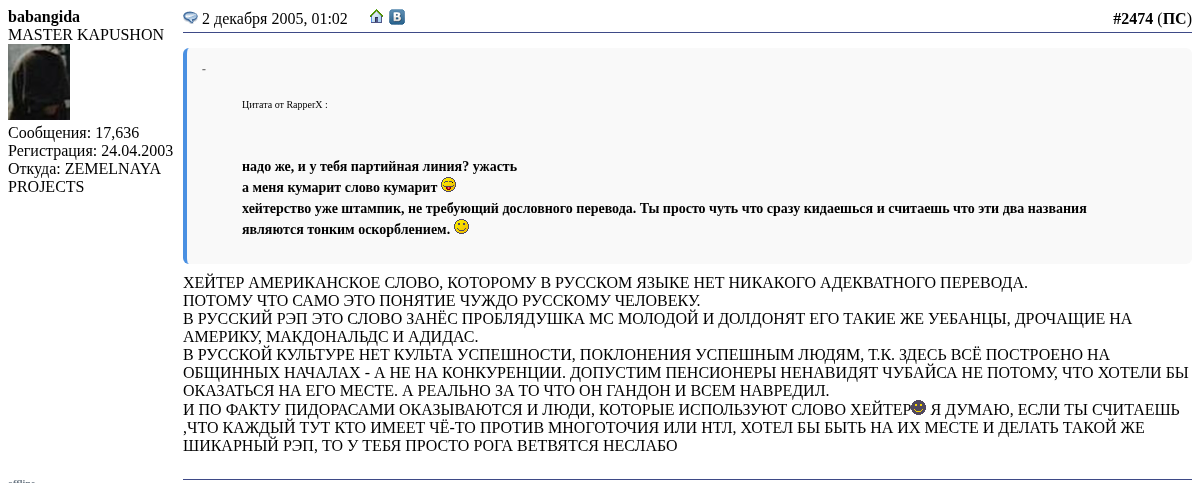The image size is (1200, 483).
Task: Click the MASTER KAPUSHON user title
Action: click(86, 35)
